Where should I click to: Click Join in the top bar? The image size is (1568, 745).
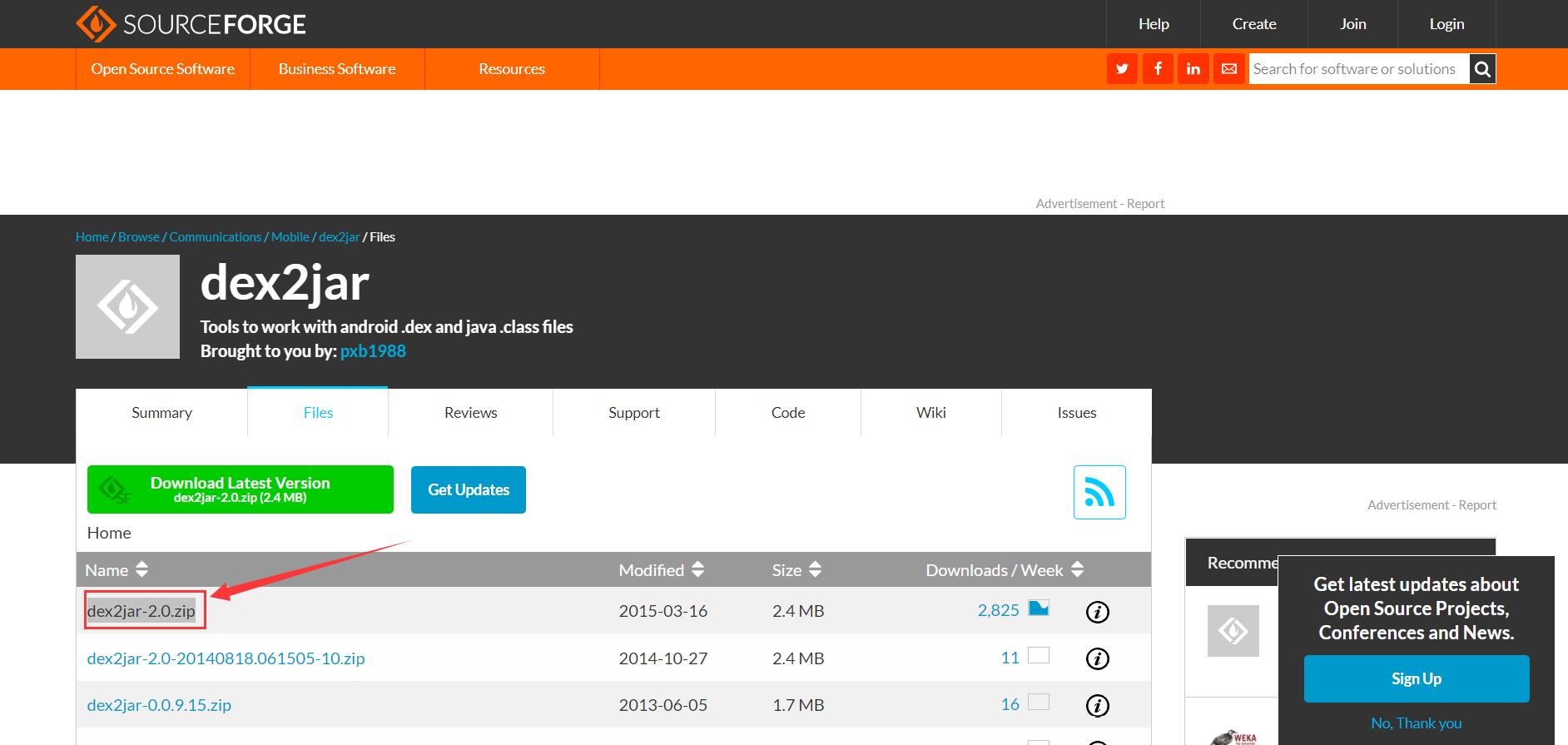[1353, 24]
